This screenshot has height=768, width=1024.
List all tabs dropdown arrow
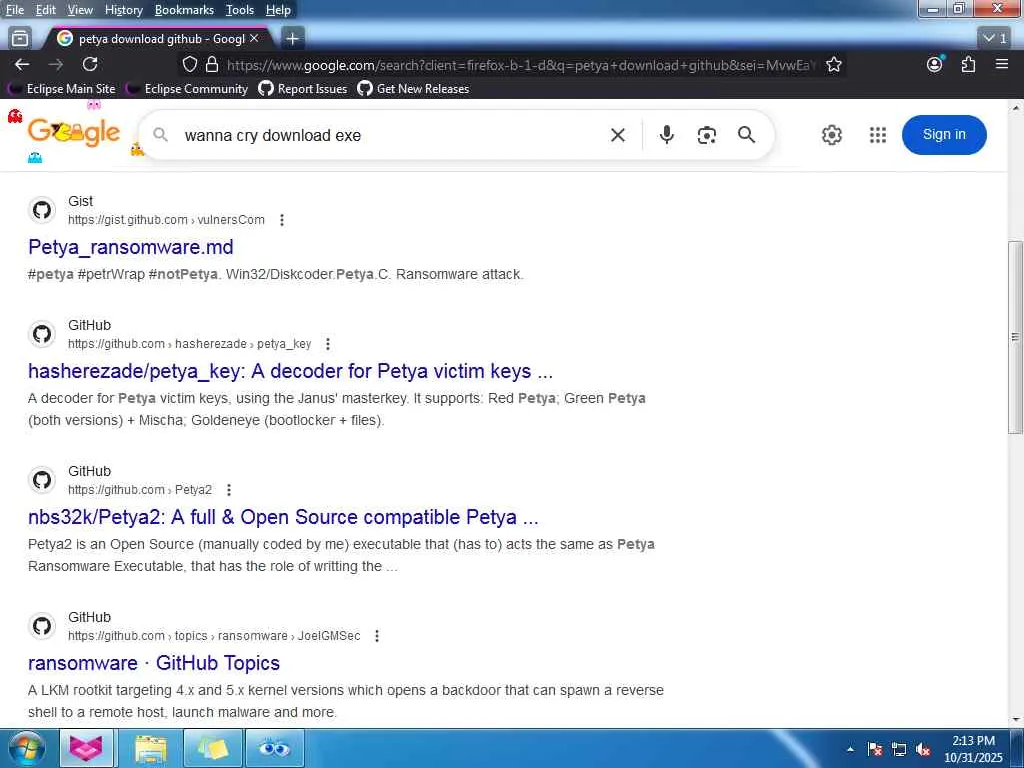pyautogui.click(x=995, y=39)
